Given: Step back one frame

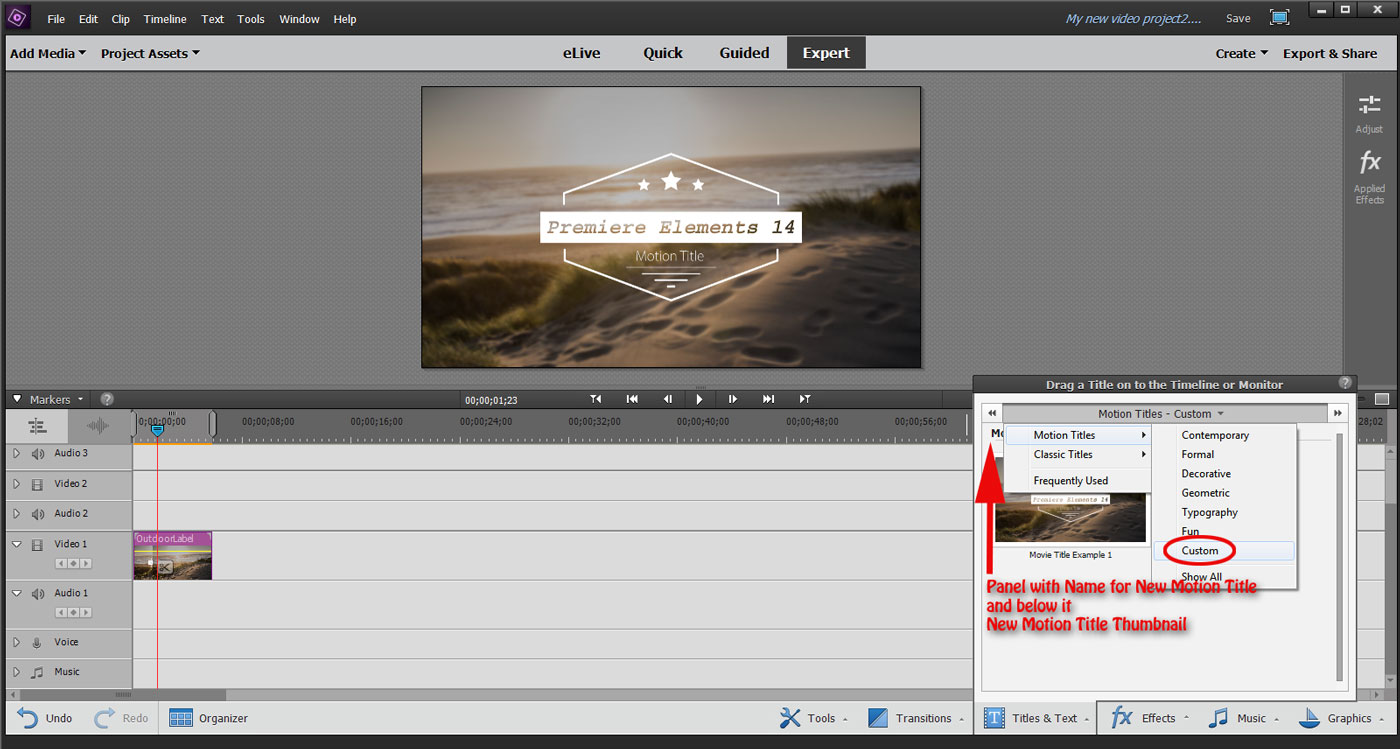Looking at the screenshot, I should [667, 399].
